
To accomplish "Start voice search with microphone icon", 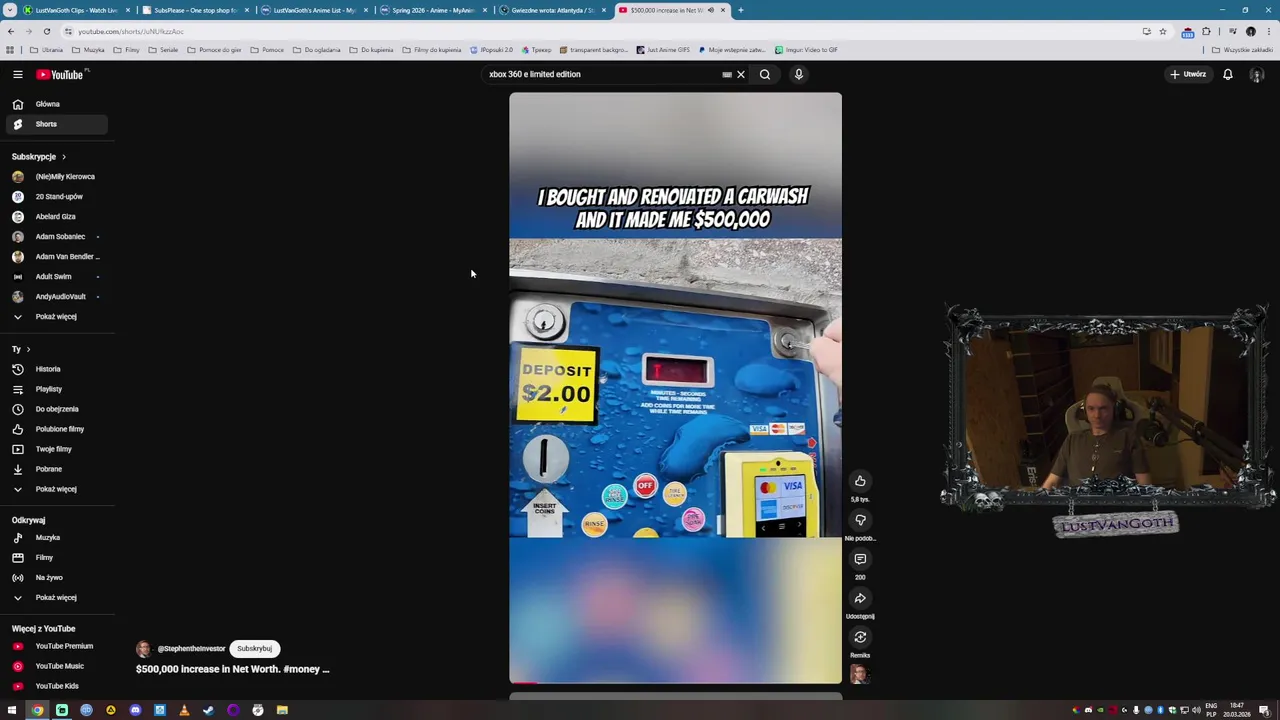I will (799, 74).
